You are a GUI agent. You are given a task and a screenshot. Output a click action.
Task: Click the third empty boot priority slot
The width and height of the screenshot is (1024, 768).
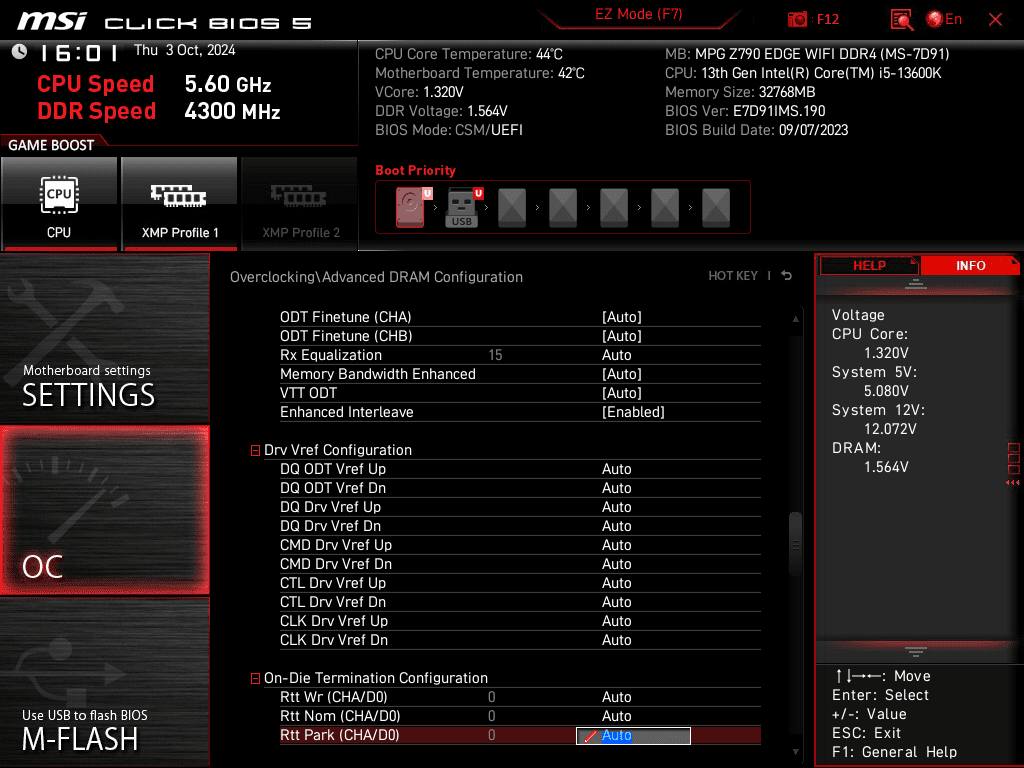[x=614, y=208]
